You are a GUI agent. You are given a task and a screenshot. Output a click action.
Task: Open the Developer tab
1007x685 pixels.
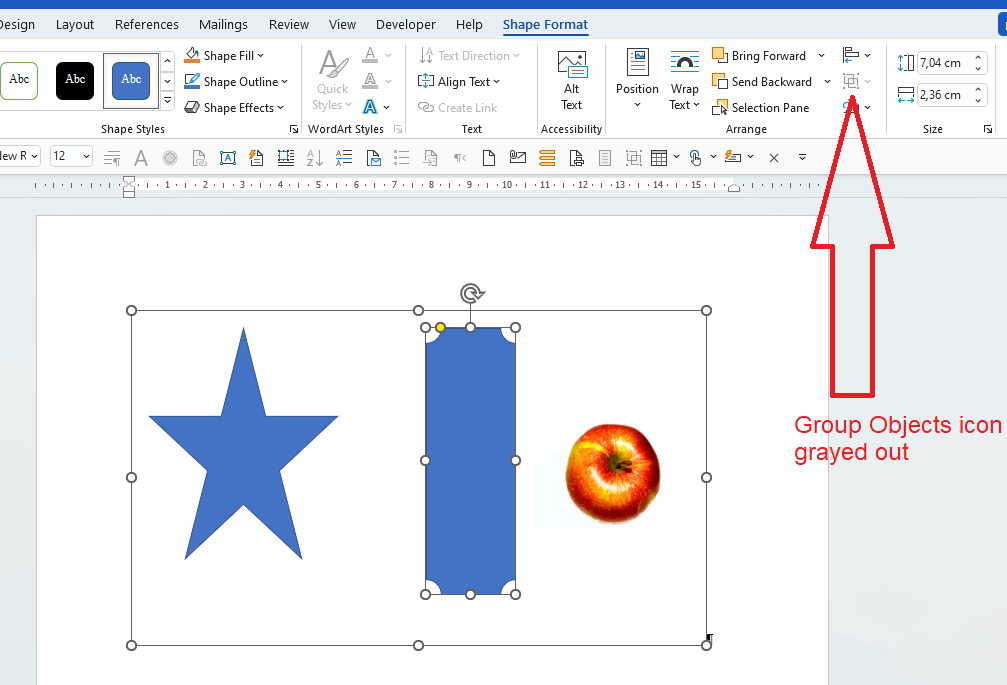coord(405,24)
